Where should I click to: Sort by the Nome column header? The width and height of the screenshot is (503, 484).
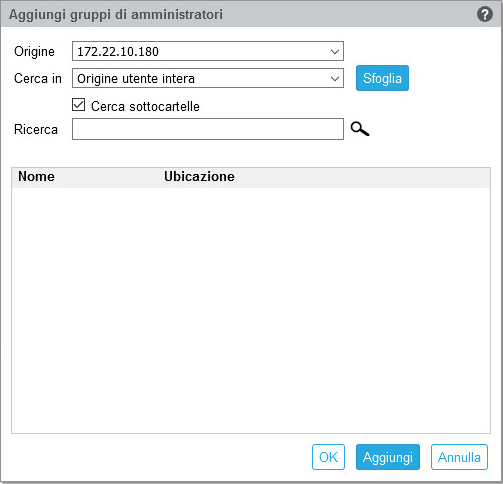[x=36, y=176]
